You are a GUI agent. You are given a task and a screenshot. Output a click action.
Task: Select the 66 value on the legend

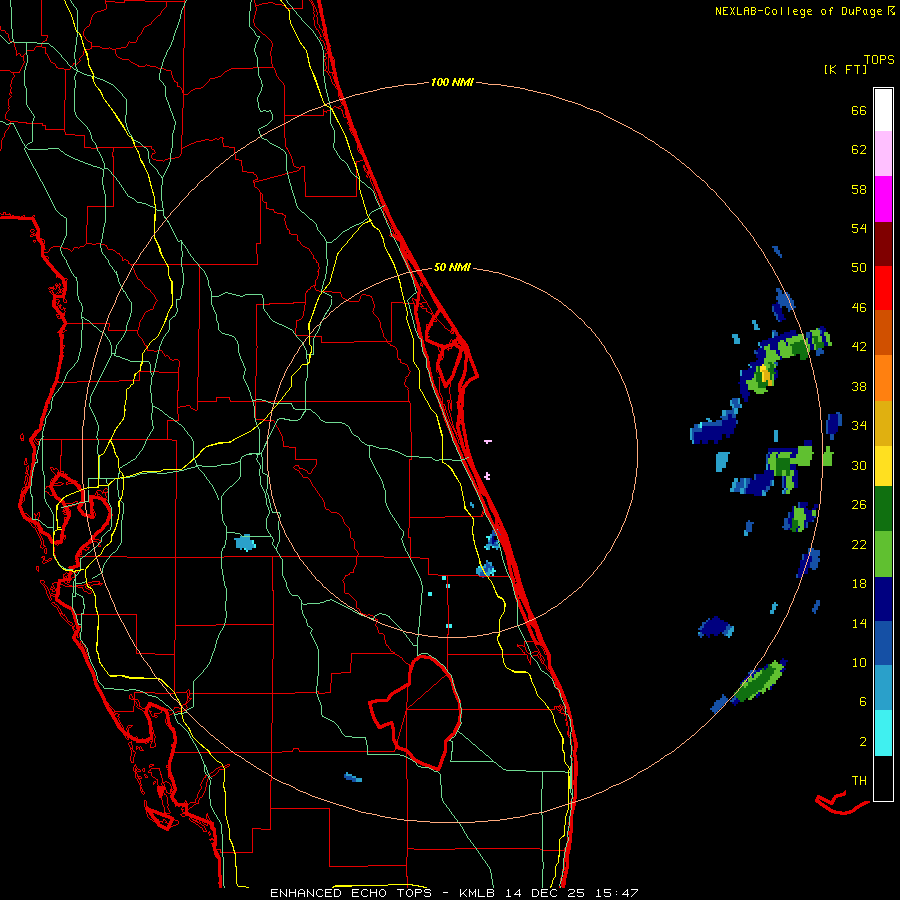point(859,110)
